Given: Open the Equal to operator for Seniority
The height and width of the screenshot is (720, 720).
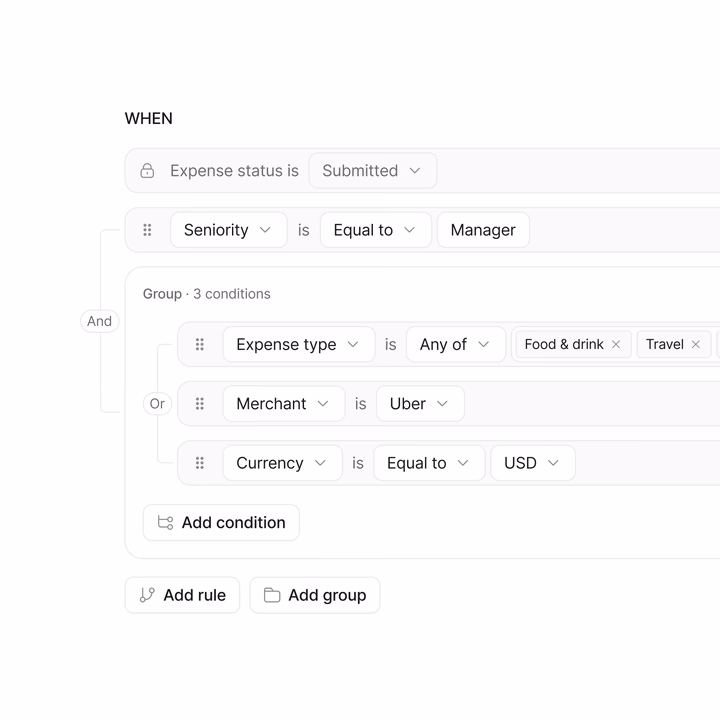Looking at the screenshot, I should coord(376,230).
